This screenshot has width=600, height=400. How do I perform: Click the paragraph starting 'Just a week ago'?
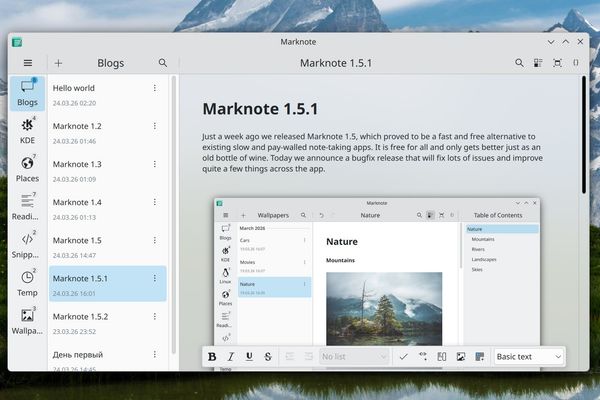(372, 152)
